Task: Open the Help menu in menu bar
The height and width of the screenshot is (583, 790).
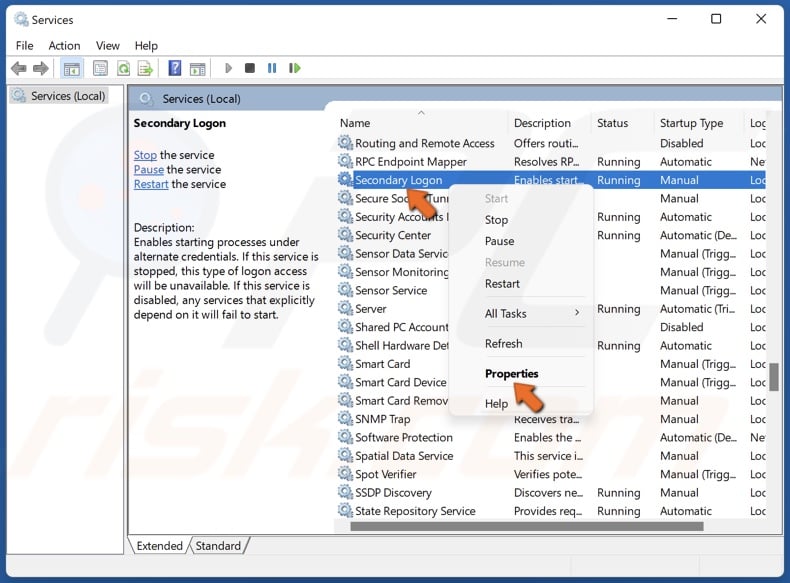Action: click(146, 45)
